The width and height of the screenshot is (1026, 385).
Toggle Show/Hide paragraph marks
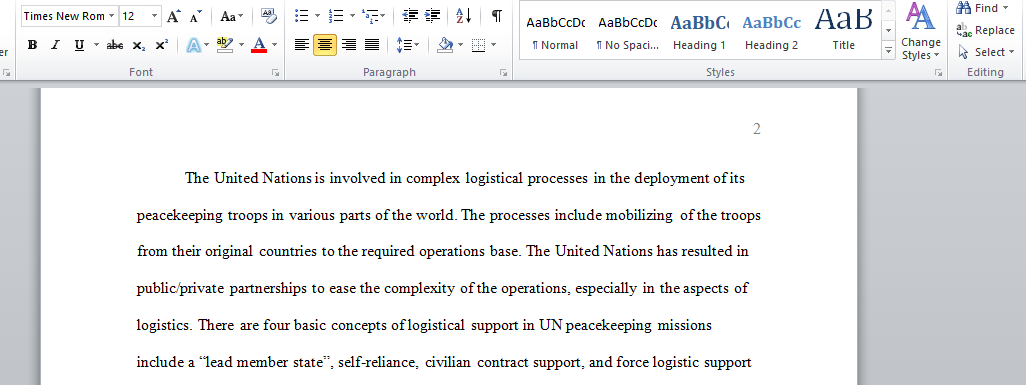(497, 16)
